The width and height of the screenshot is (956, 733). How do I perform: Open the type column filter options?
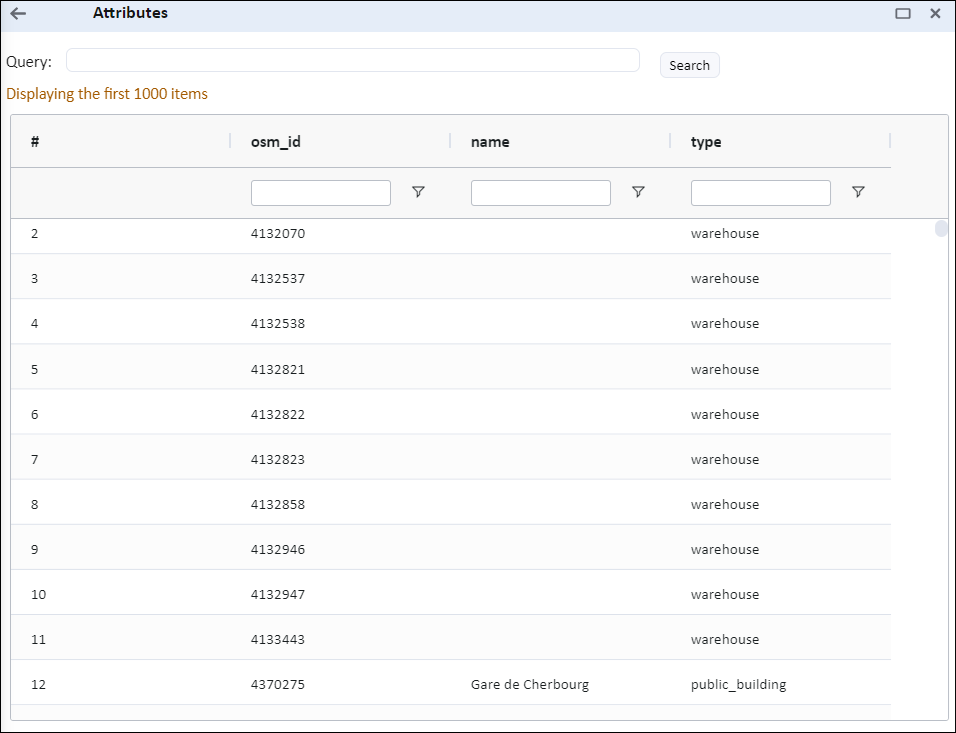858,192
